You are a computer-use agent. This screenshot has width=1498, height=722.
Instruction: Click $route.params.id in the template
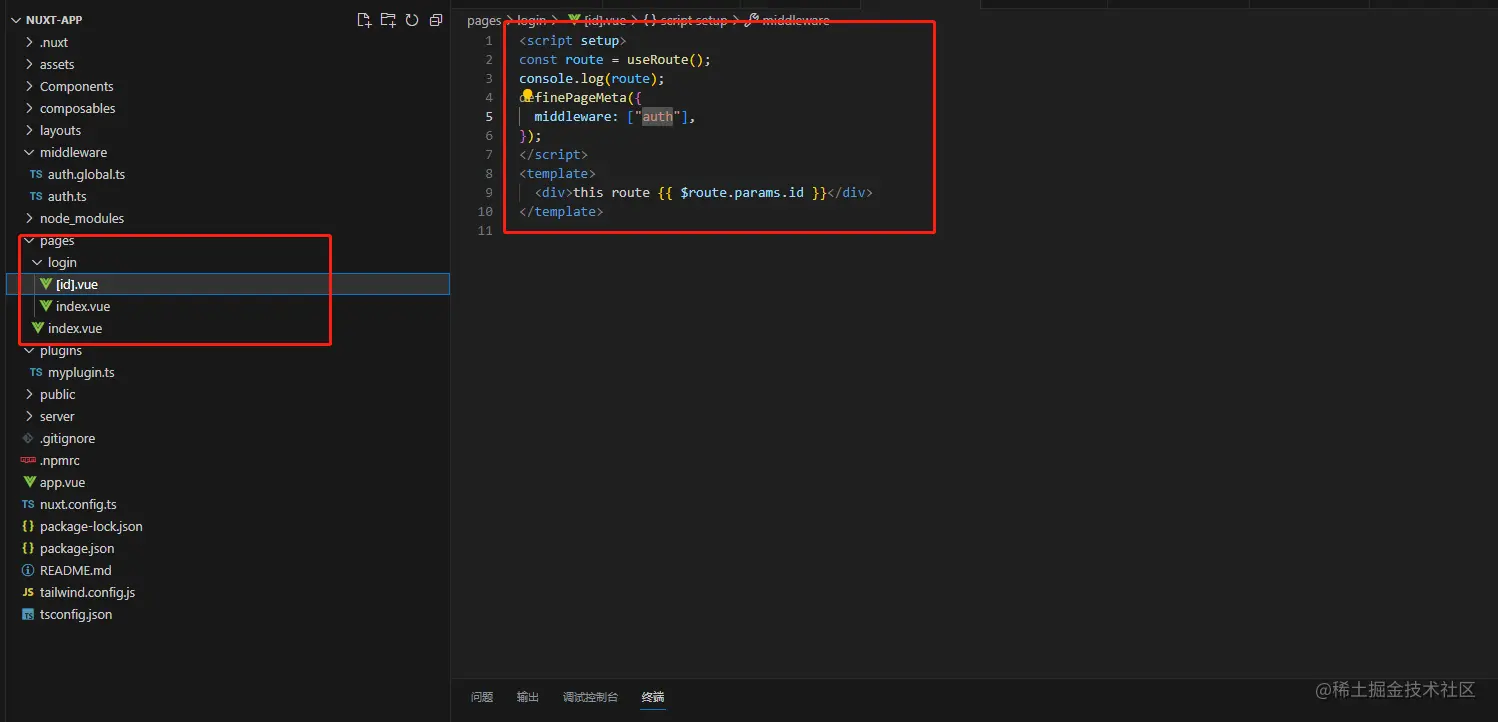click(742, 192)
